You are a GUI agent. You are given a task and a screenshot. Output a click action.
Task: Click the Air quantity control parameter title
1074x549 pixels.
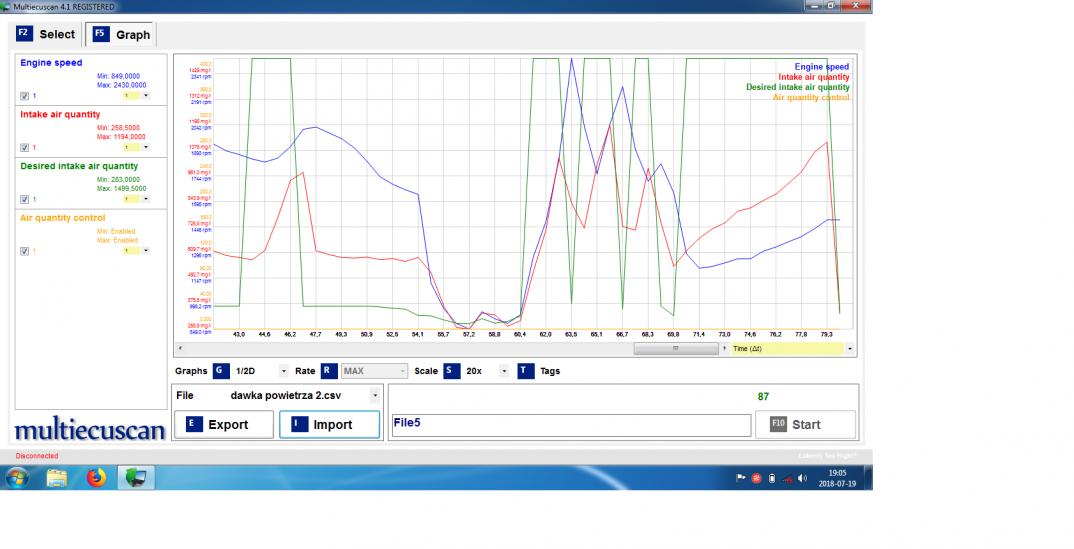click(x=62, y=218)
